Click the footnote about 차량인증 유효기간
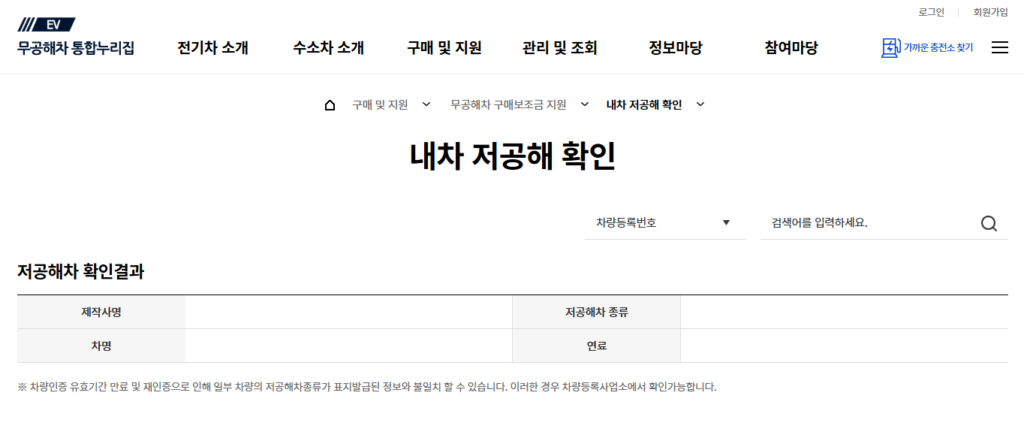The image size is (1024, 435). [x=367, y=387]
